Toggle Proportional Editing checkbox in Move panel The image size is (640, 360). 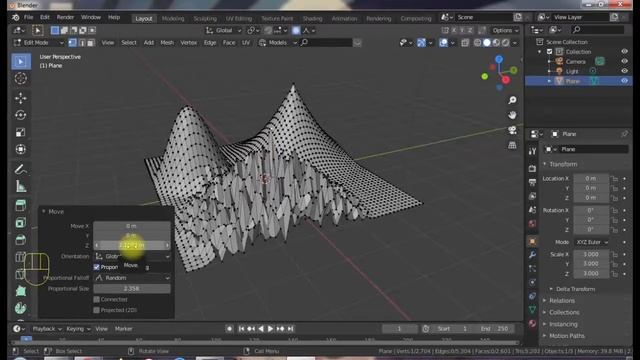97,267
